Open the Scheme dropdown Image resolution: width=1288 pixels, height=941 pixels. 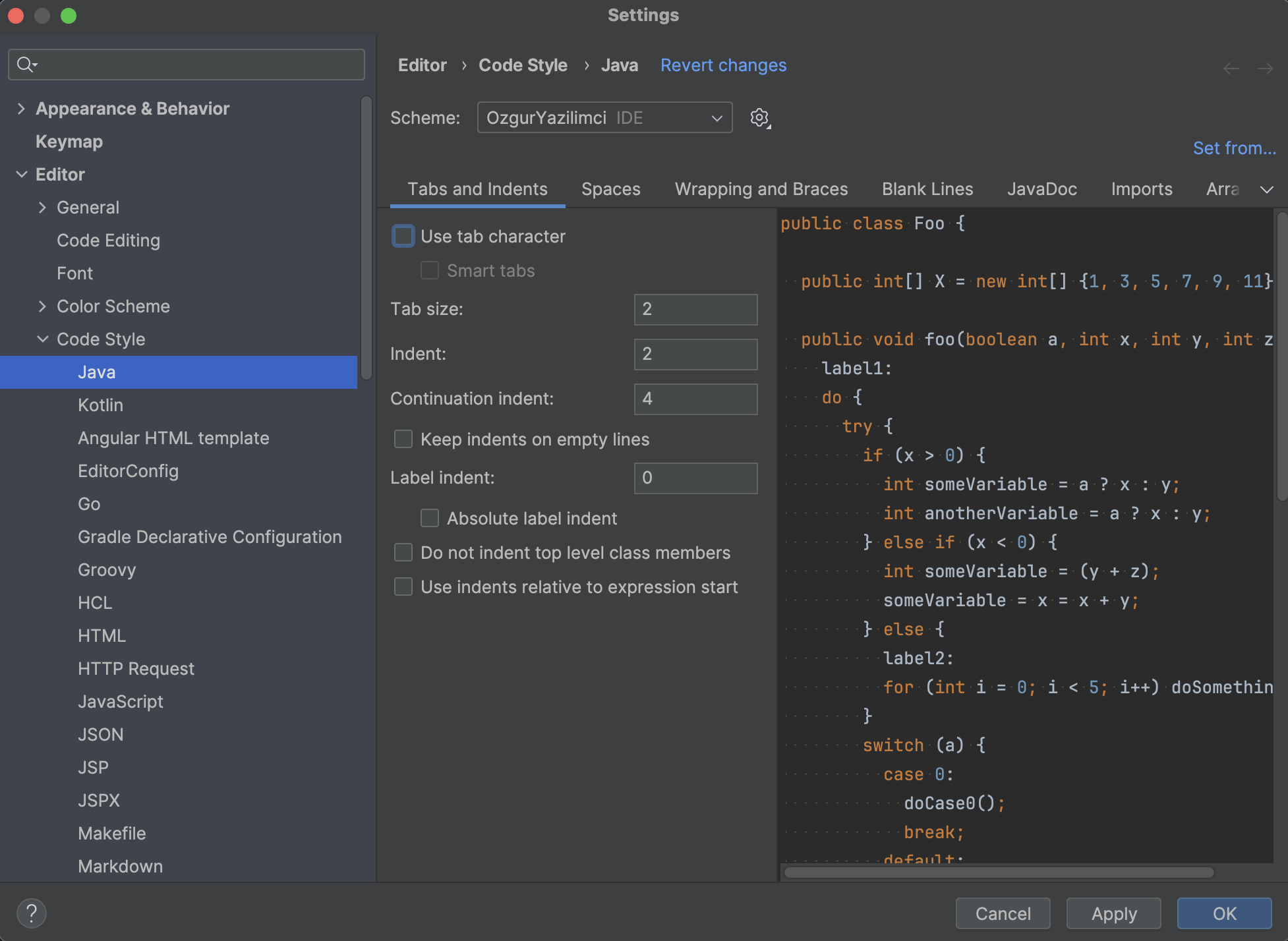(604, 118)
